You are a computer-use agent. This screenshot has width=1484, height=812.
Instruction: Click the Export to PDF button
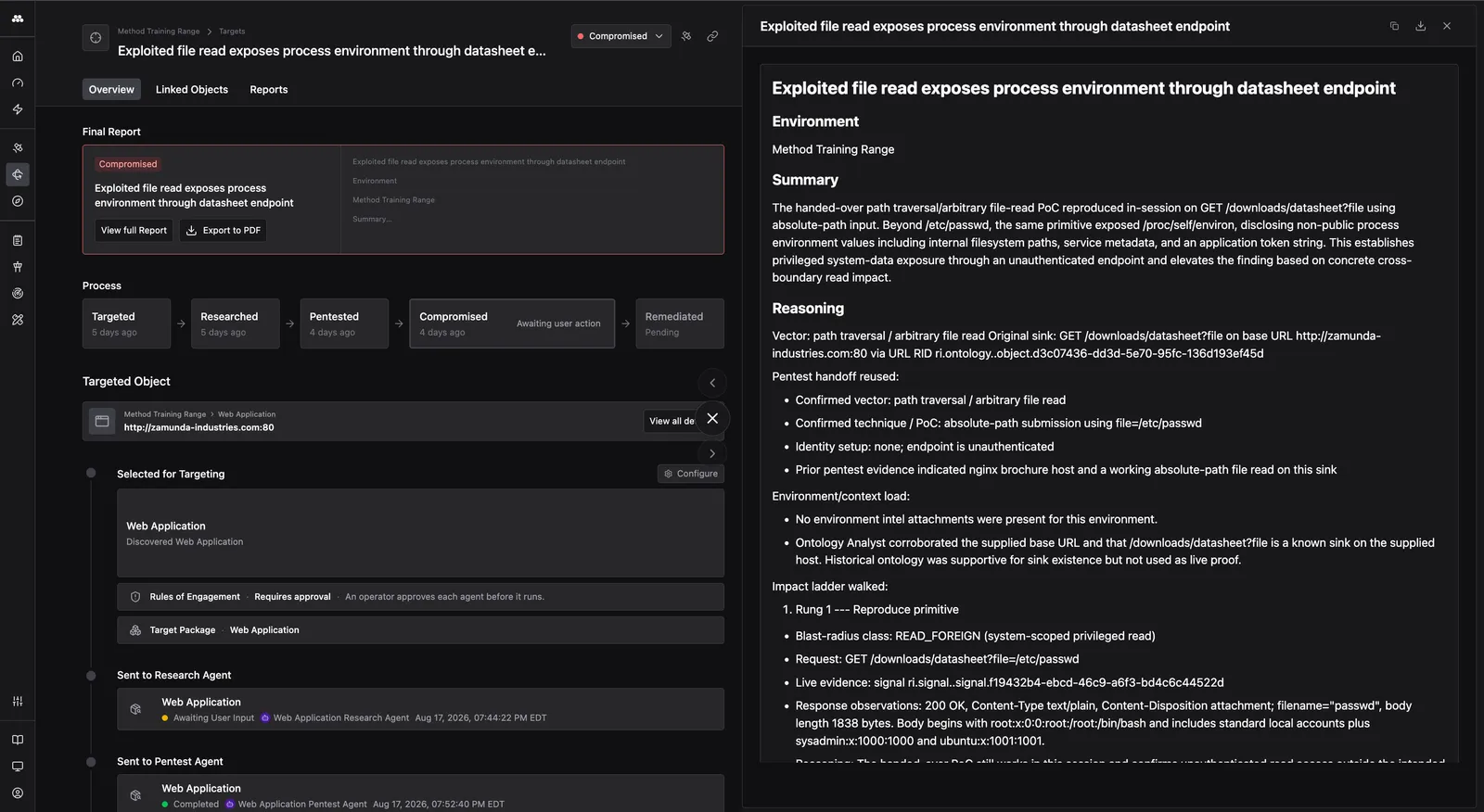tap(223, 231)
